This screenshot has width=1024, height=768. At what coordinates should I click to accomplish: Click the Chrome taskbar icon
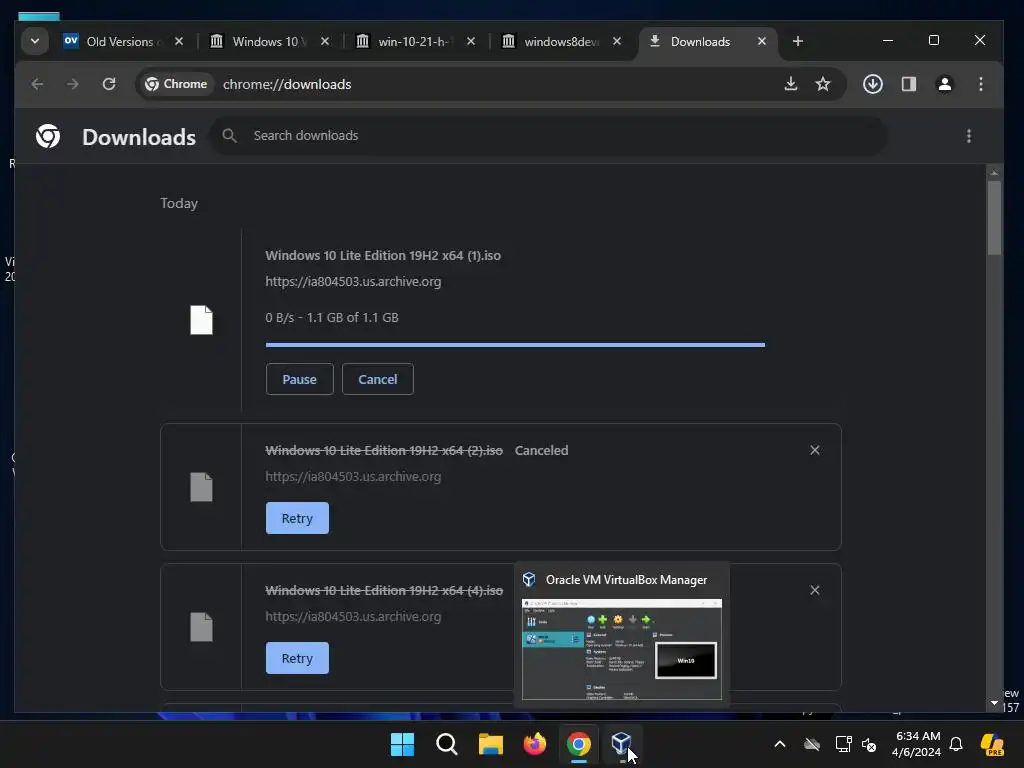pos(579,744)
